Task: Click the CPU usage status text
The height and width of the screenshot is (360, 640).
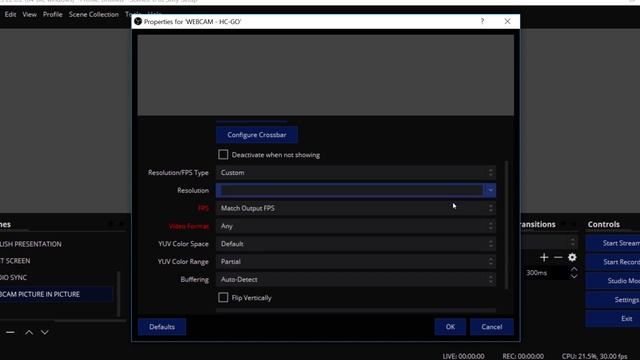Action: tap(594, 356)
